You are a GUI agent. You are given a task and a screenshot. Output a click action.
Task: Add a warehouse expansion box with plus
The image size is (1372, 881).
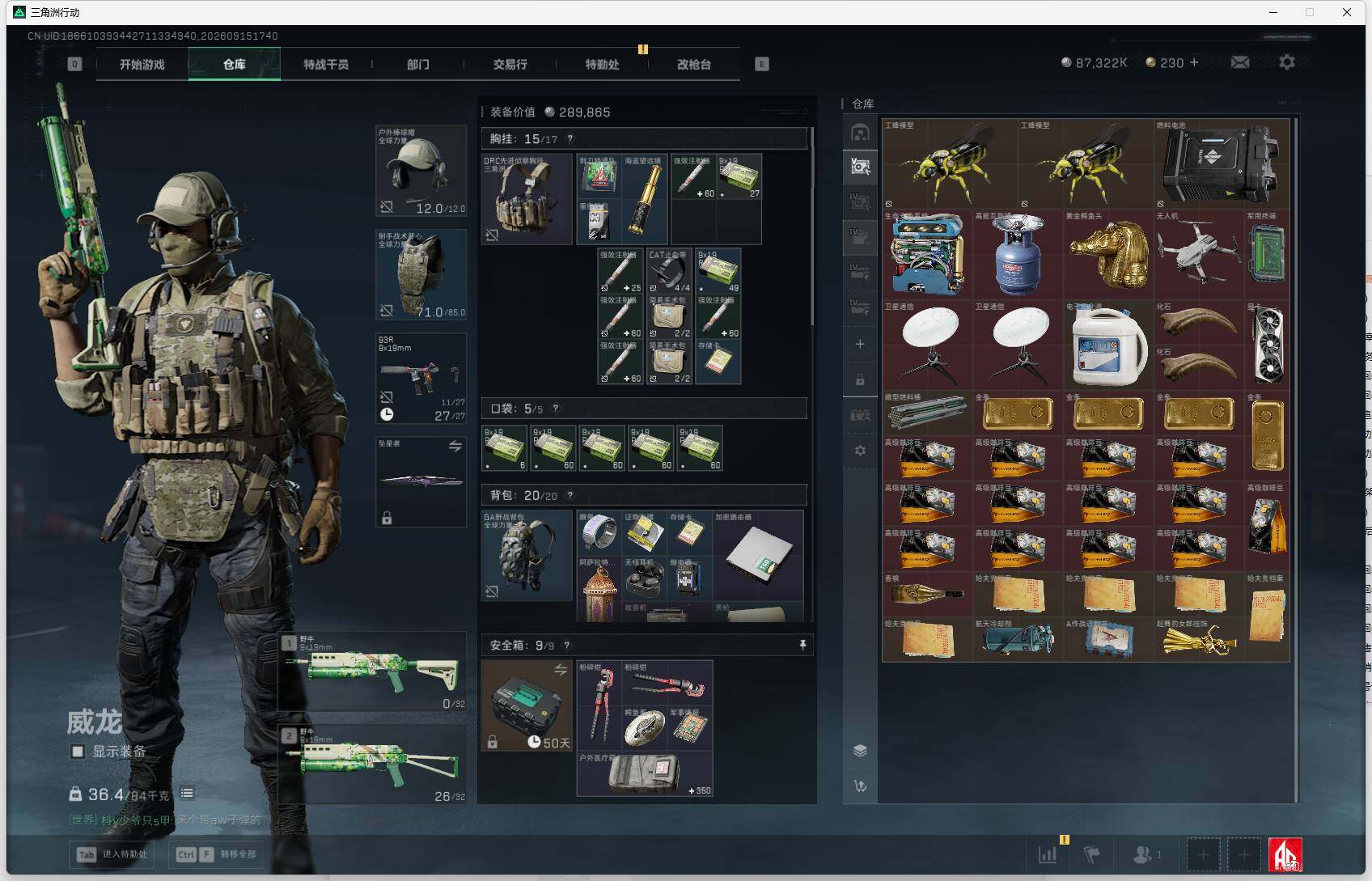[860, 344]
